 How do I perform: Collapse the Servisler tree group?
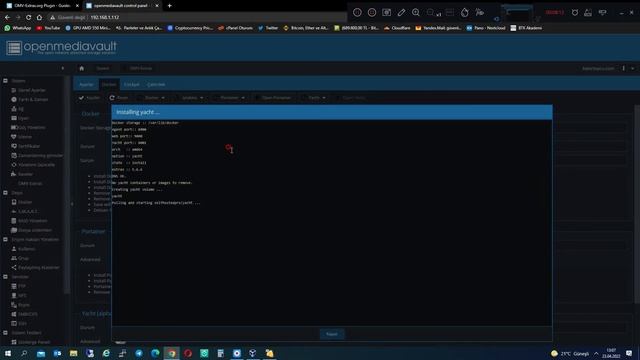tap(5, 277)
